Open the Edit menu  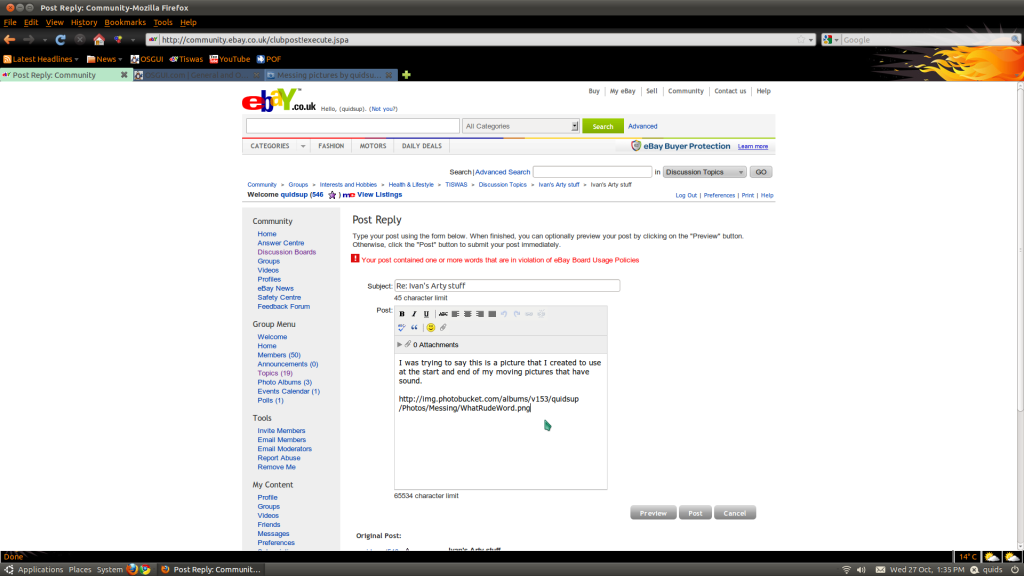(31, 22)
